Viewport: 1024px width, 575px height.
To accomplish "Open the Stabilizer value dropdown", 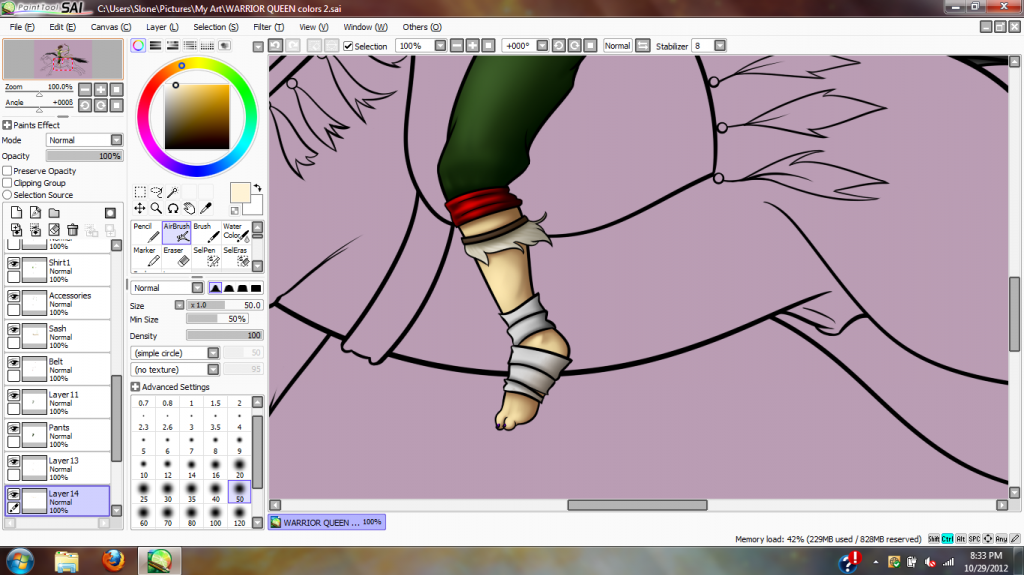I will coord(720,46).
